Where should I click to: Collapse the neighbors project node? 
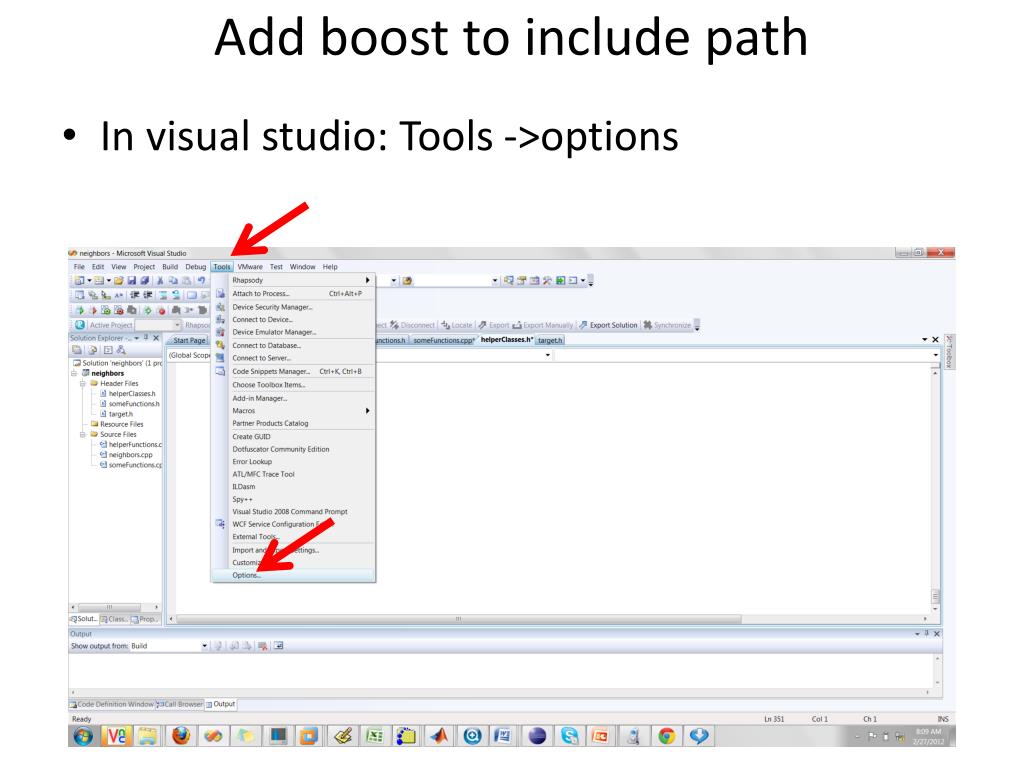(74, 374)
